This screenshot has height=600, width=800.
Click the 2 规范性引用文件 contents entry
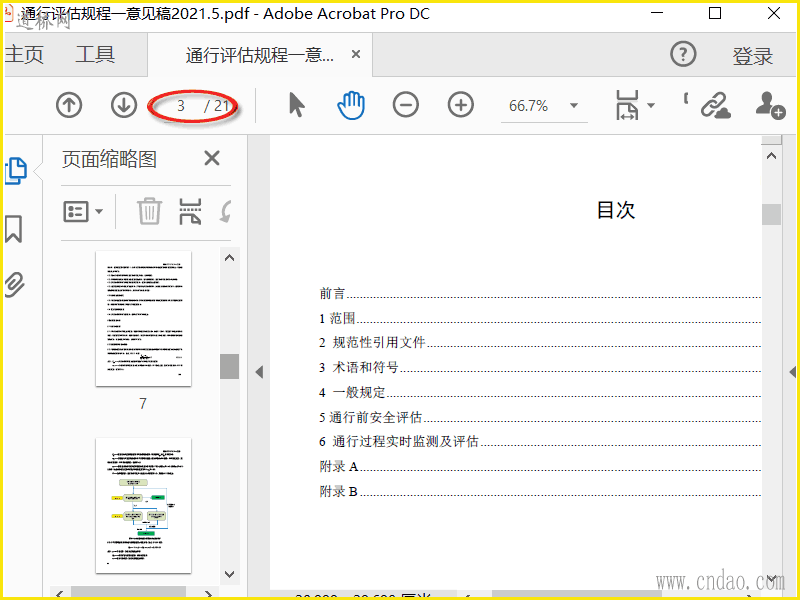[540, 342]
